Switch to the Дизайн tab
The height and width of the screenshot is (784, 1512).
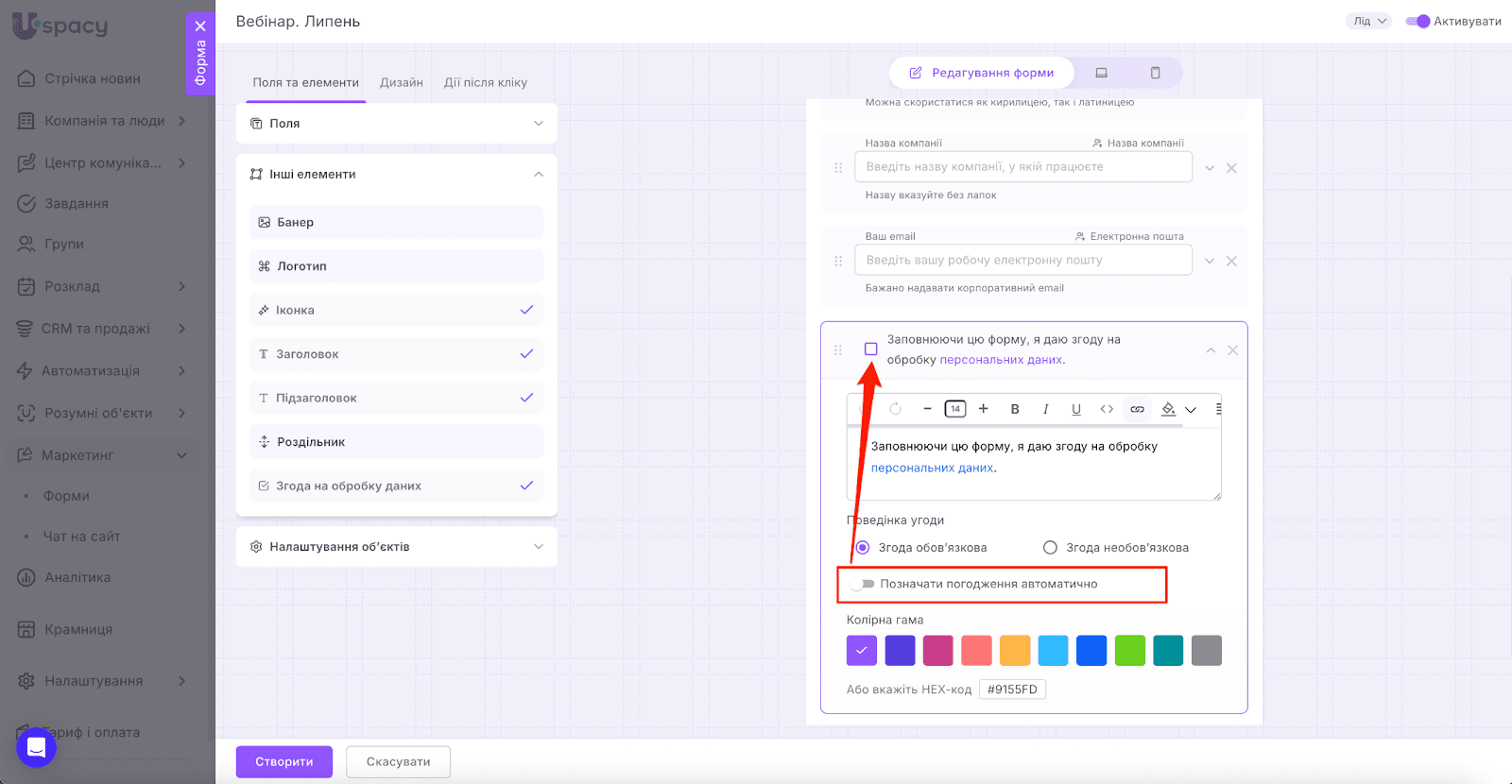coord(402,83)
